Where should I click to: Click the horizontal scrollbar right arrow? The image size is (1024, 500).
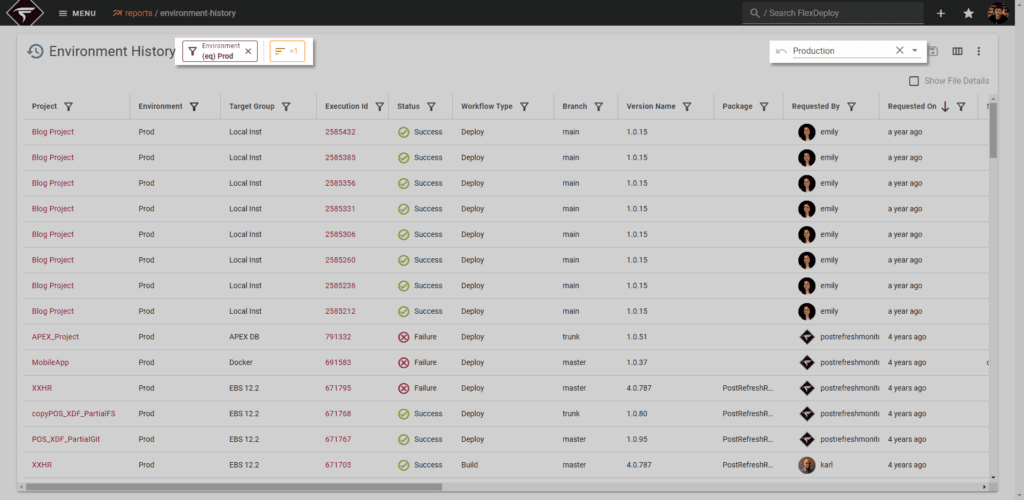point(984,487)
